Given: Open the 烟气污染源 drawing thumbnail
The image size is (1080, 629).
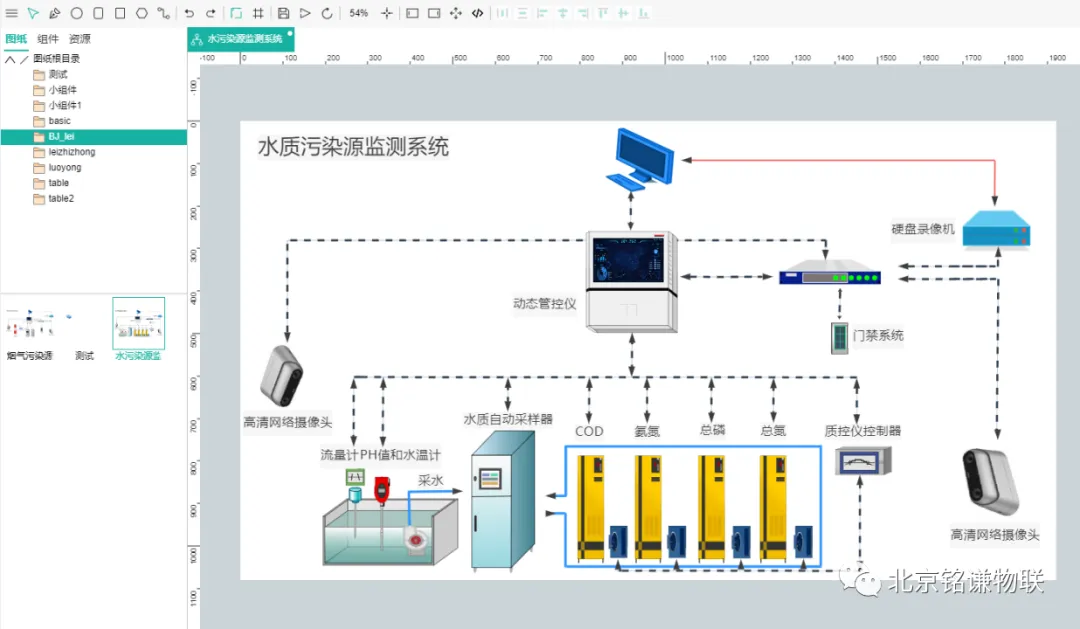Looking at the screenshot, I should 29,324.
